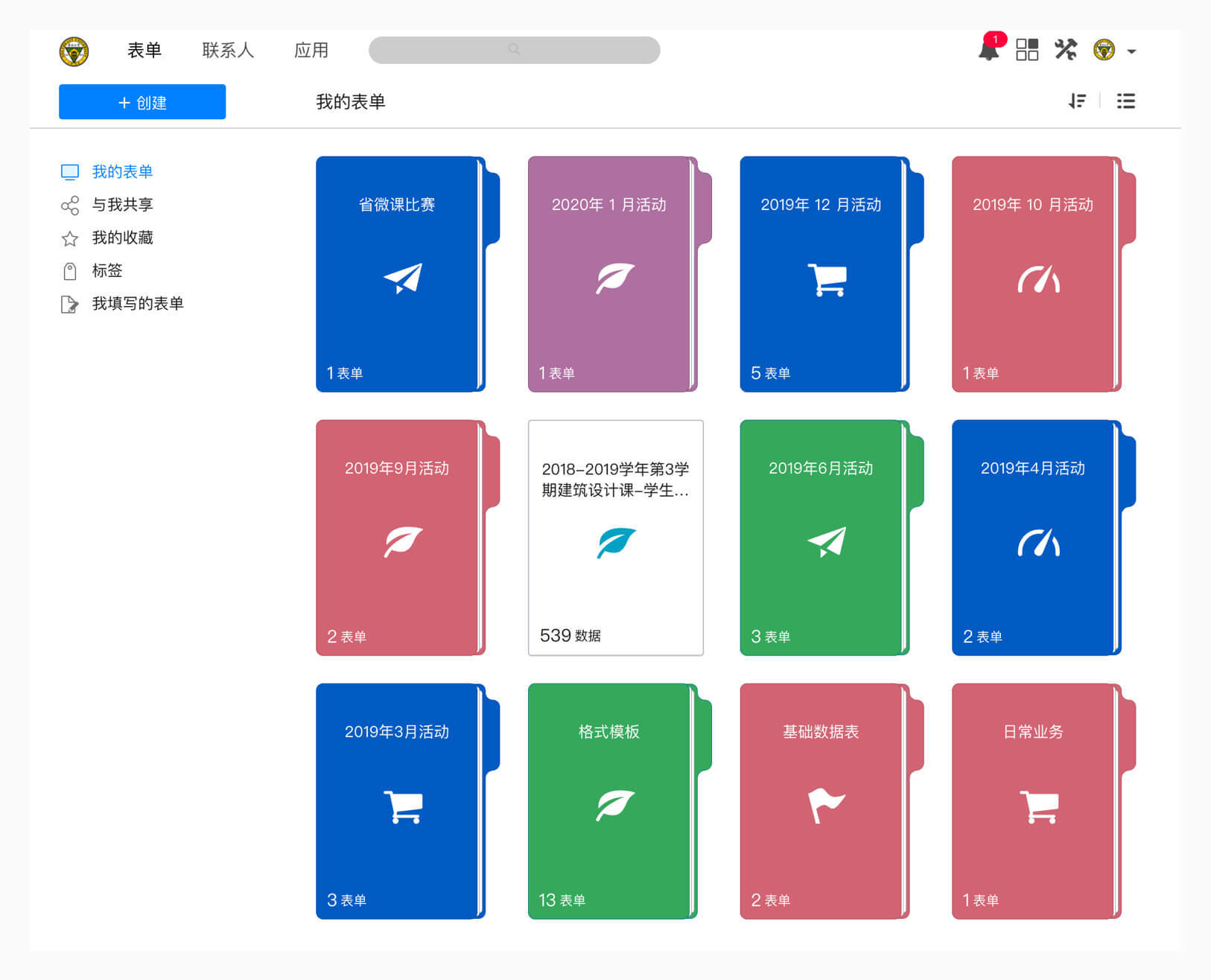Open the 2019年3月活动 folder title
The image size is (1211, 980).
(x=397, y=732)
